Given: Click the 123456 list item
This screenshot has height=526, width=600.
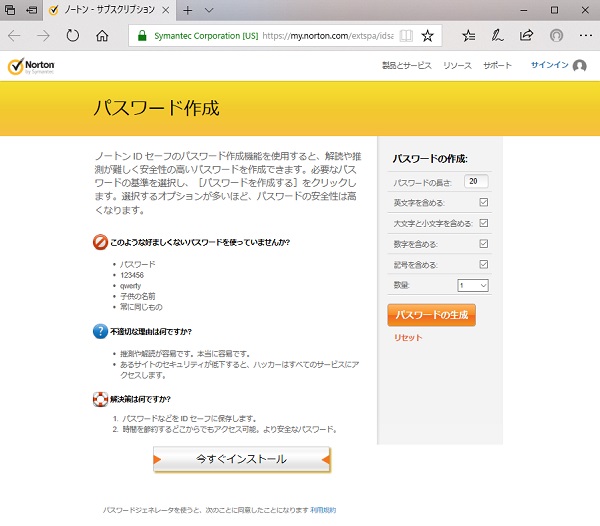Looking at the screenshot, I should click(132, 275).
